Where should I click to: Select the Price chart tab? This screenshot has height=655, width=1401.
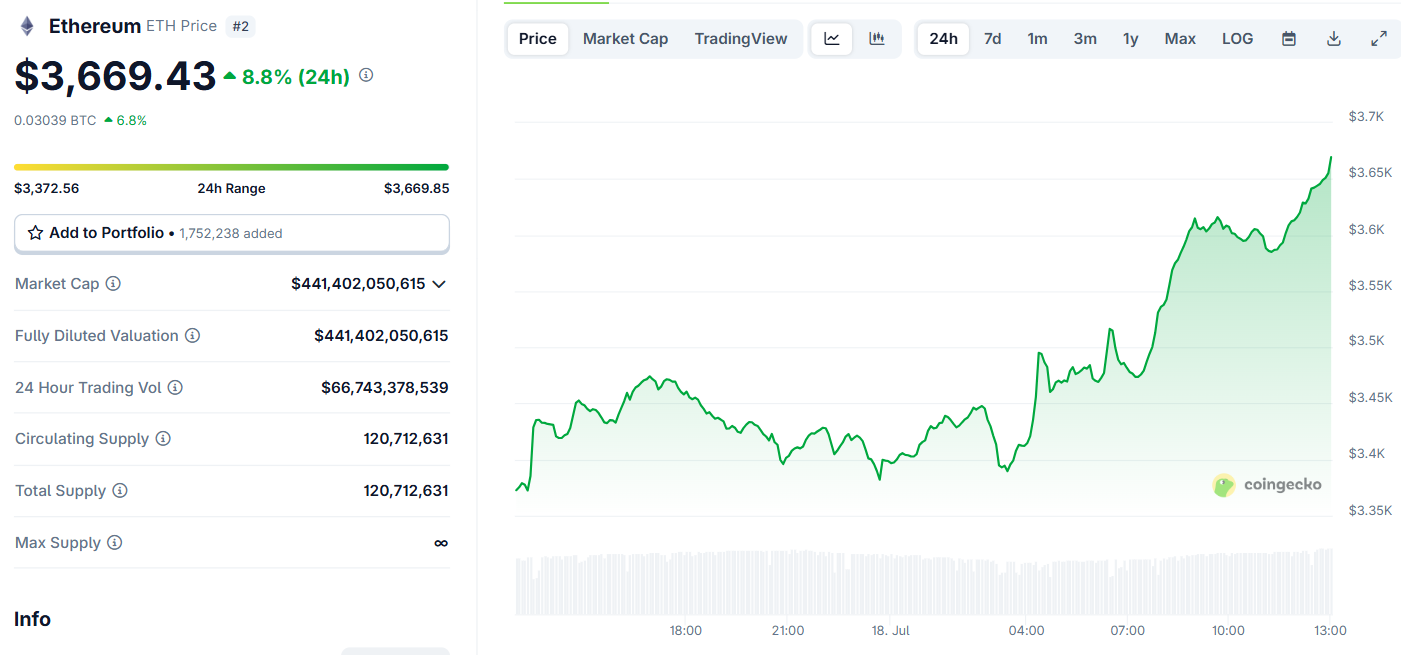click(x=538, y=39)
